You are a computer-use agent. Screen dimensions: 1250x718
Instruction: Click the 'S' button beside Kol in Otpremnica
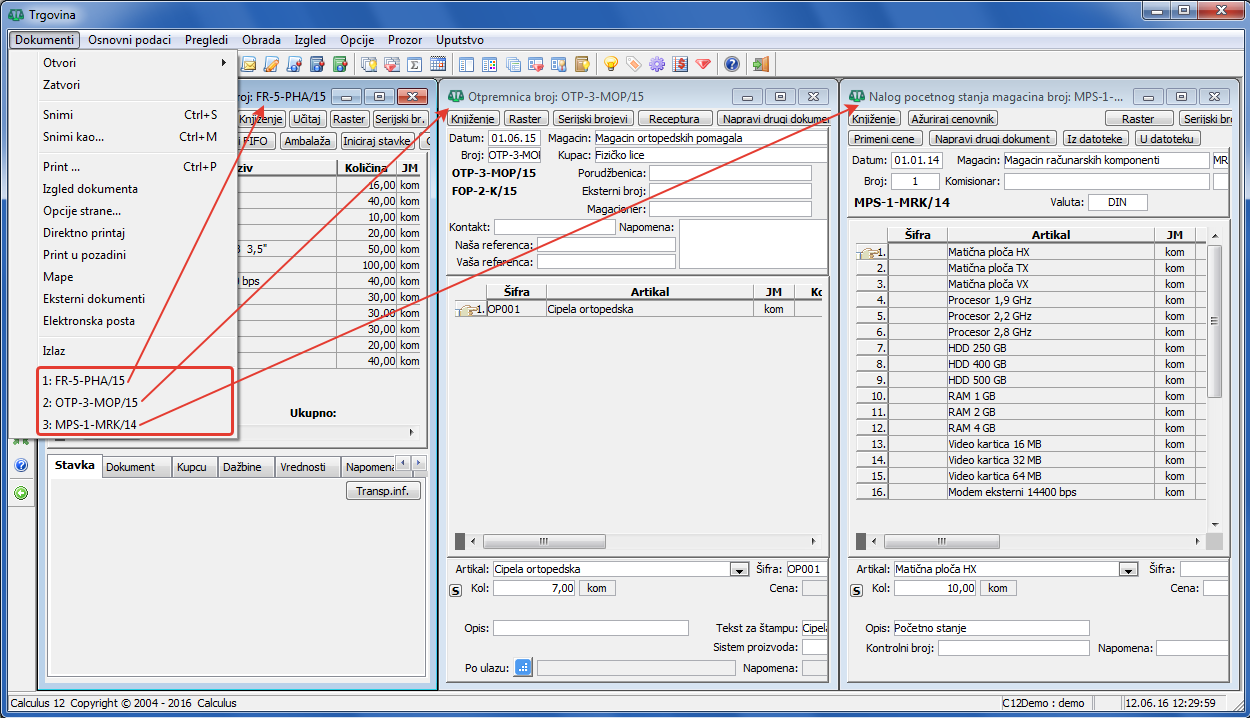click(x=457, y=590)
